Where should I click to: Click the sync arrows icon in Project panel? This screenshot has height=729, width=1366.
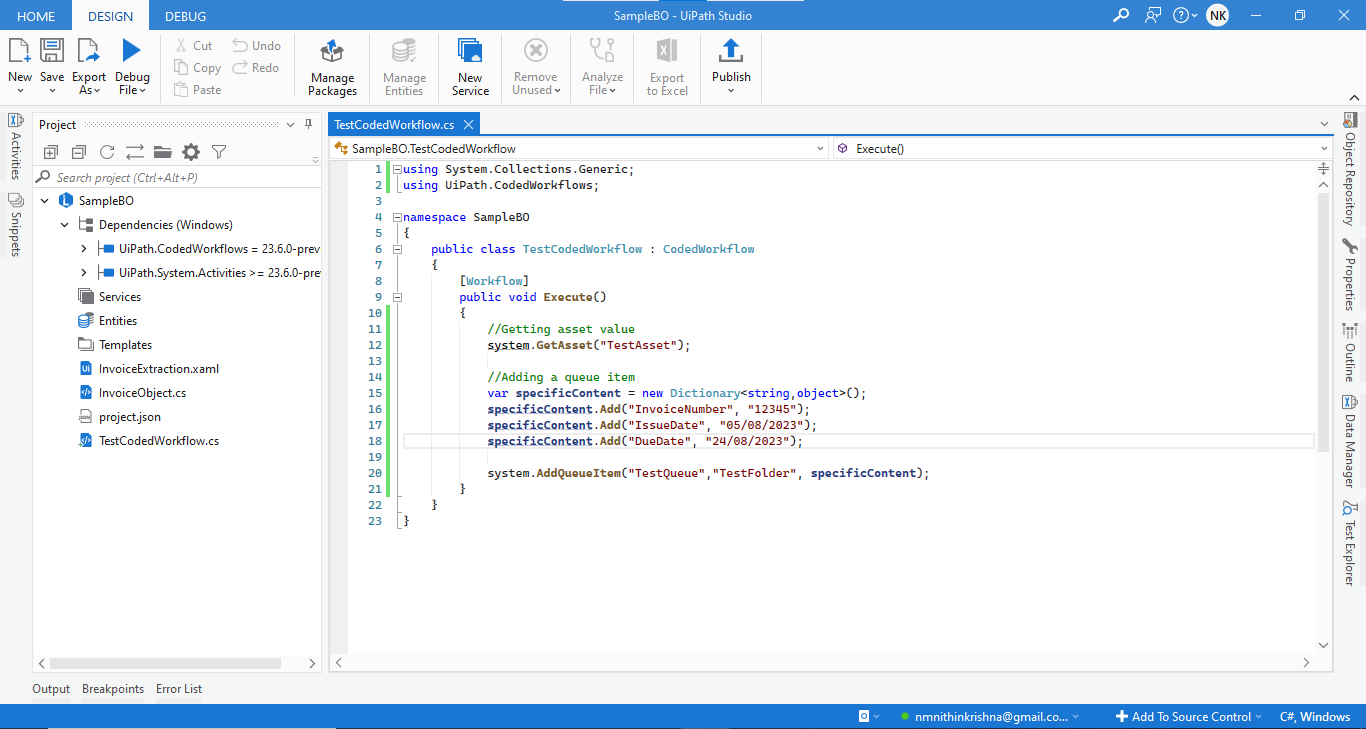[x=135, y=152]
